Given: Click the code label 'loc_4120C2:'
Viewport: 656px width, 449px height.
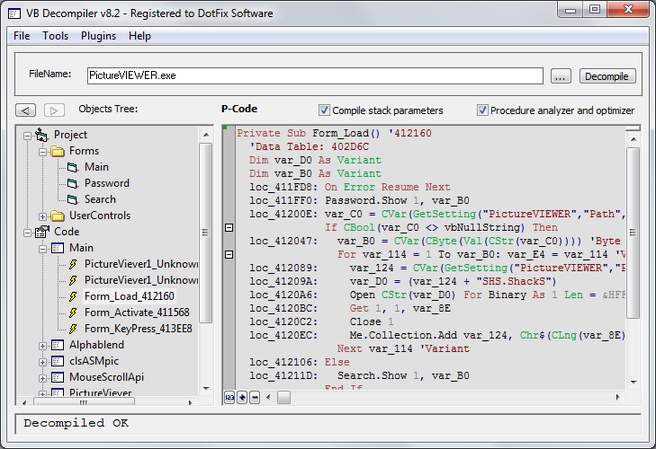Looking at the screenshot, I should [x=284, y=322].
